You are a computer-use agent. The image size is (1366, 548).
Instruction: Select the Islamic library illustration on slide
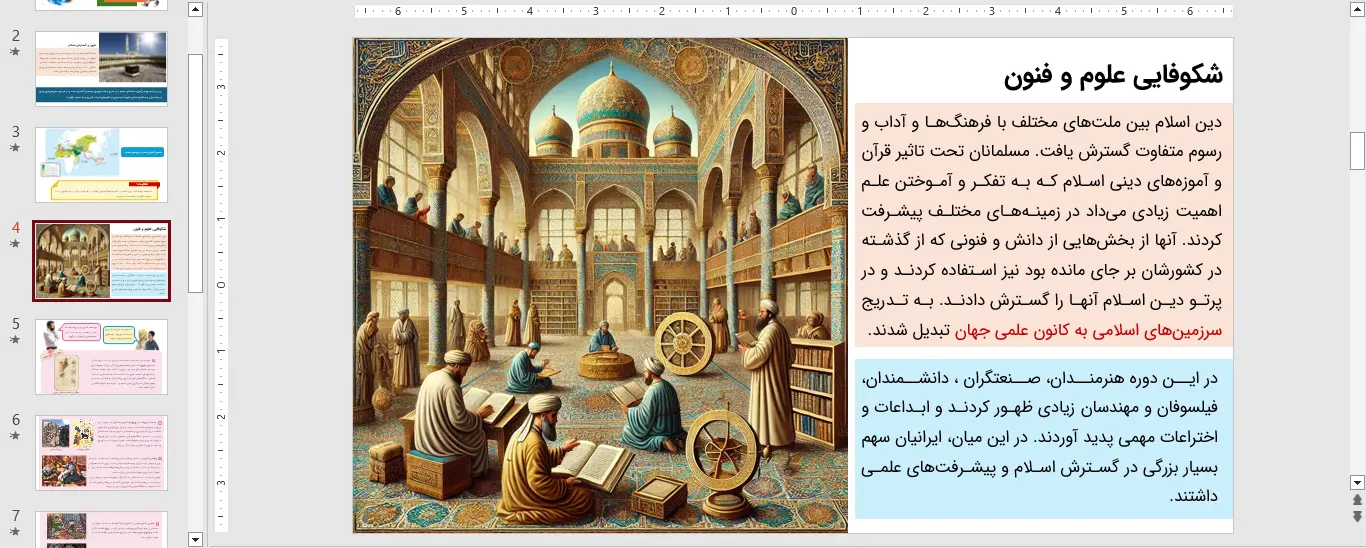click(x=600, y=286)
